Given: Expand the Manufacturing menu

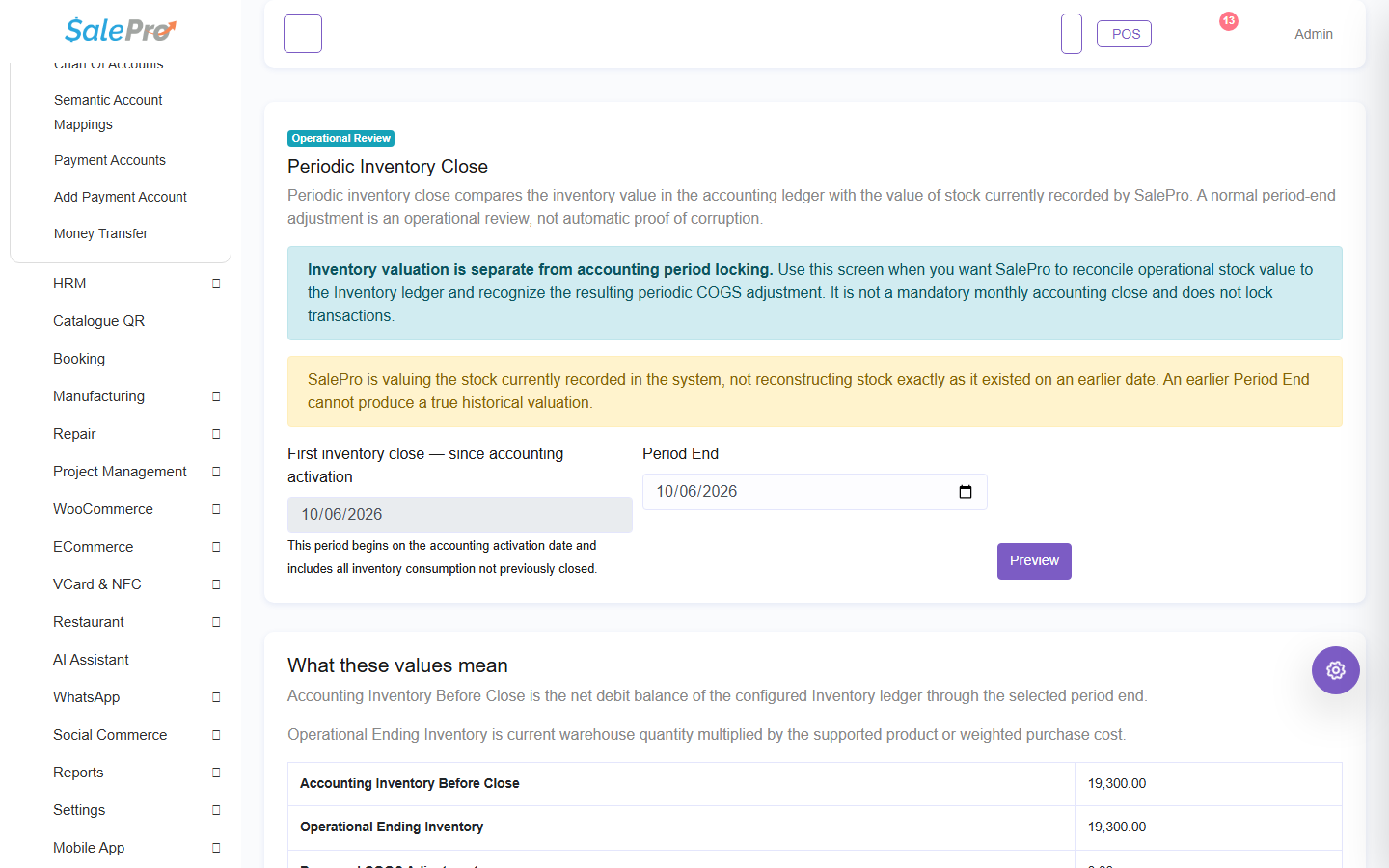Looking at the screenshot, I should (137, 396).
